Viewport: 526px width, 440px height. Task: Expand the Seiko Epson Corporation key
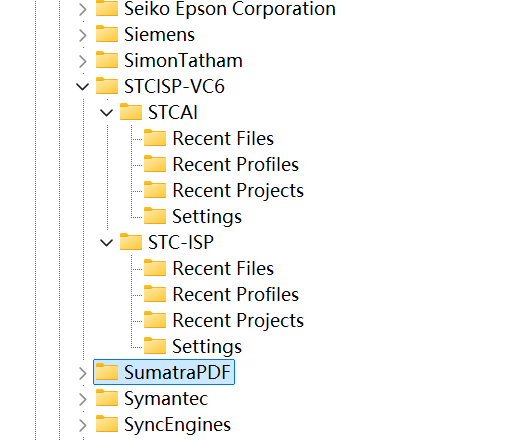click(x=83, y=9)
